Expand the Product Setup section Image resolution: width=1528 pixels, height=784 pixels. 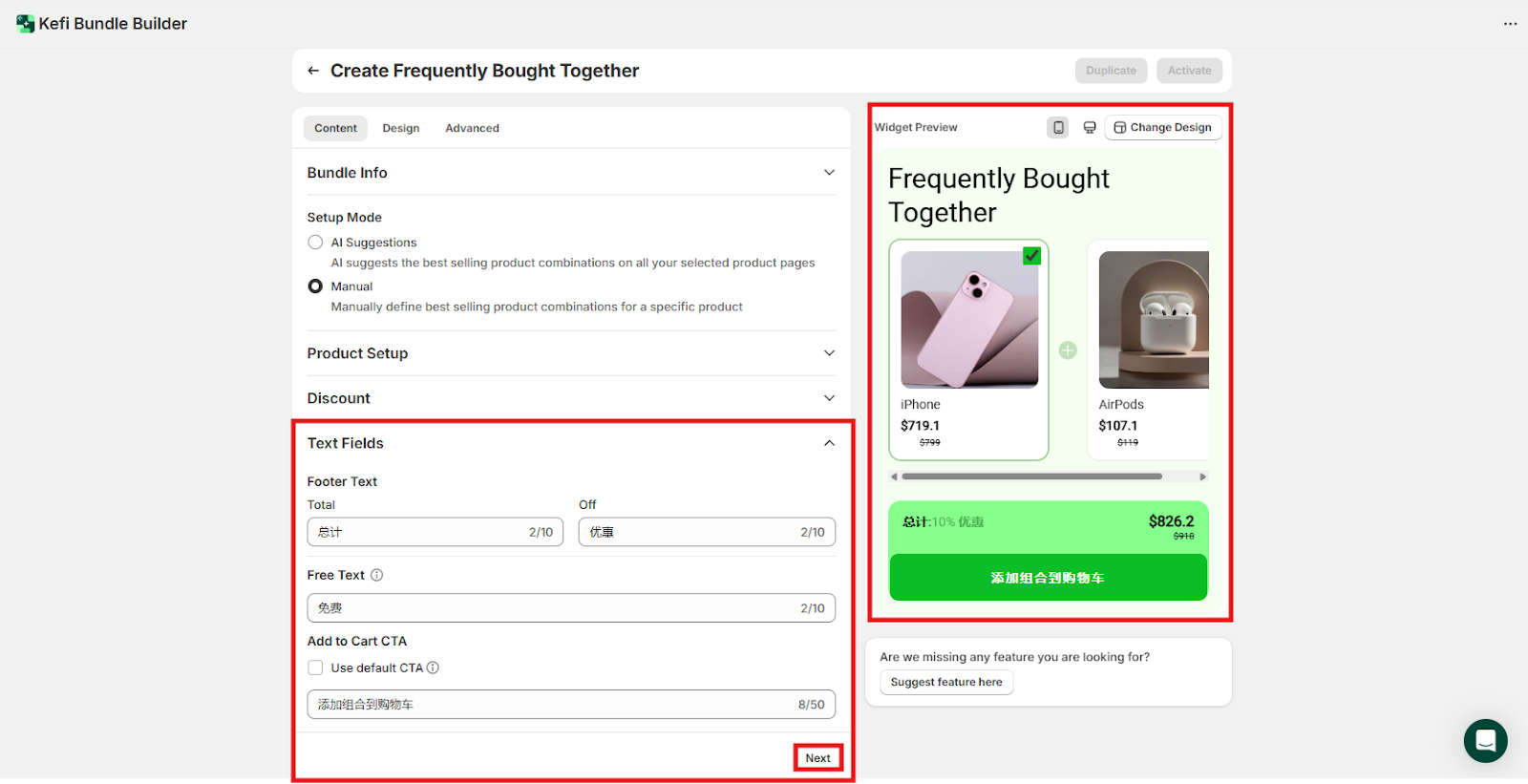(x=829, y=353)
